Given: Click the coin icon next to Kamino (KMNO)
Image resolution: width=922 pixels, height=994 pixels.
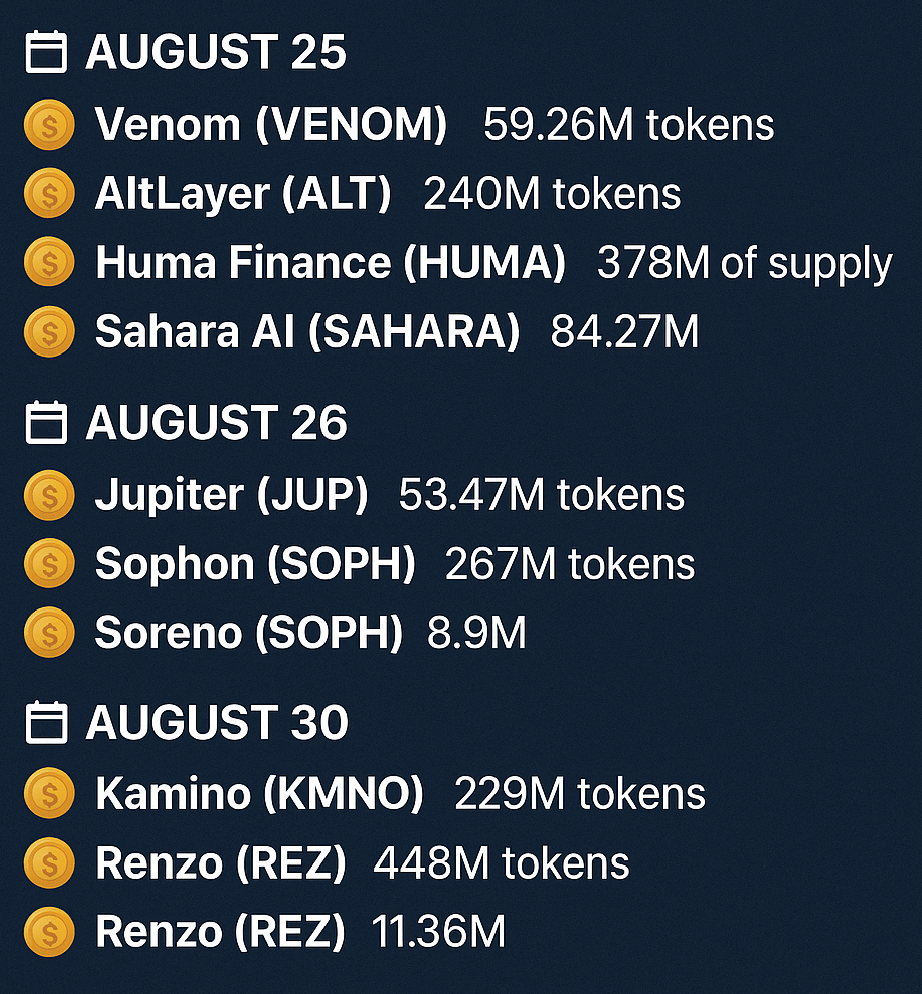Looking at the screenshot, I should click(49, 793).
